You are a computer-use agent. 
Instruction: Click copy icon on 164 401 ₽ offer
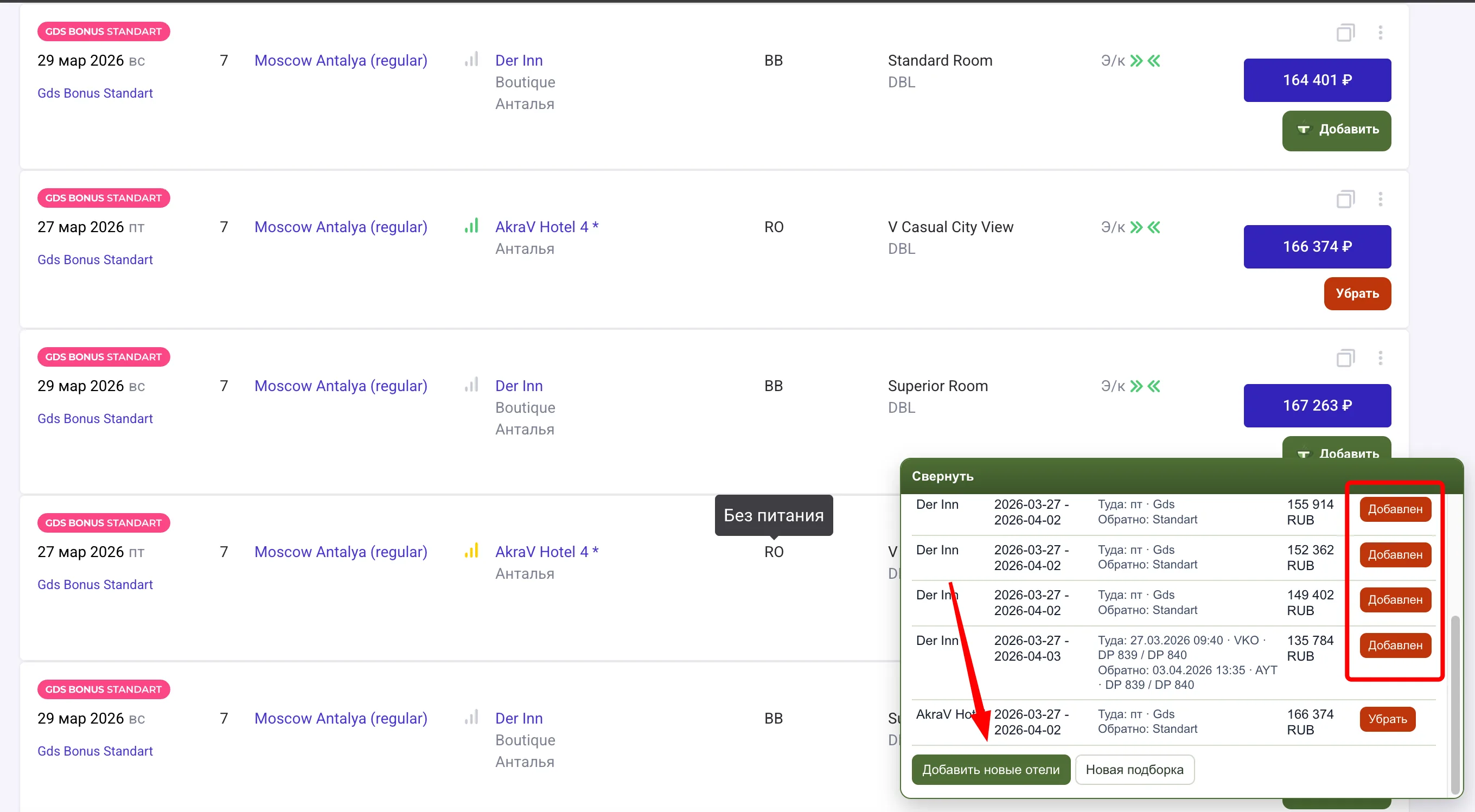(1345, 33)
